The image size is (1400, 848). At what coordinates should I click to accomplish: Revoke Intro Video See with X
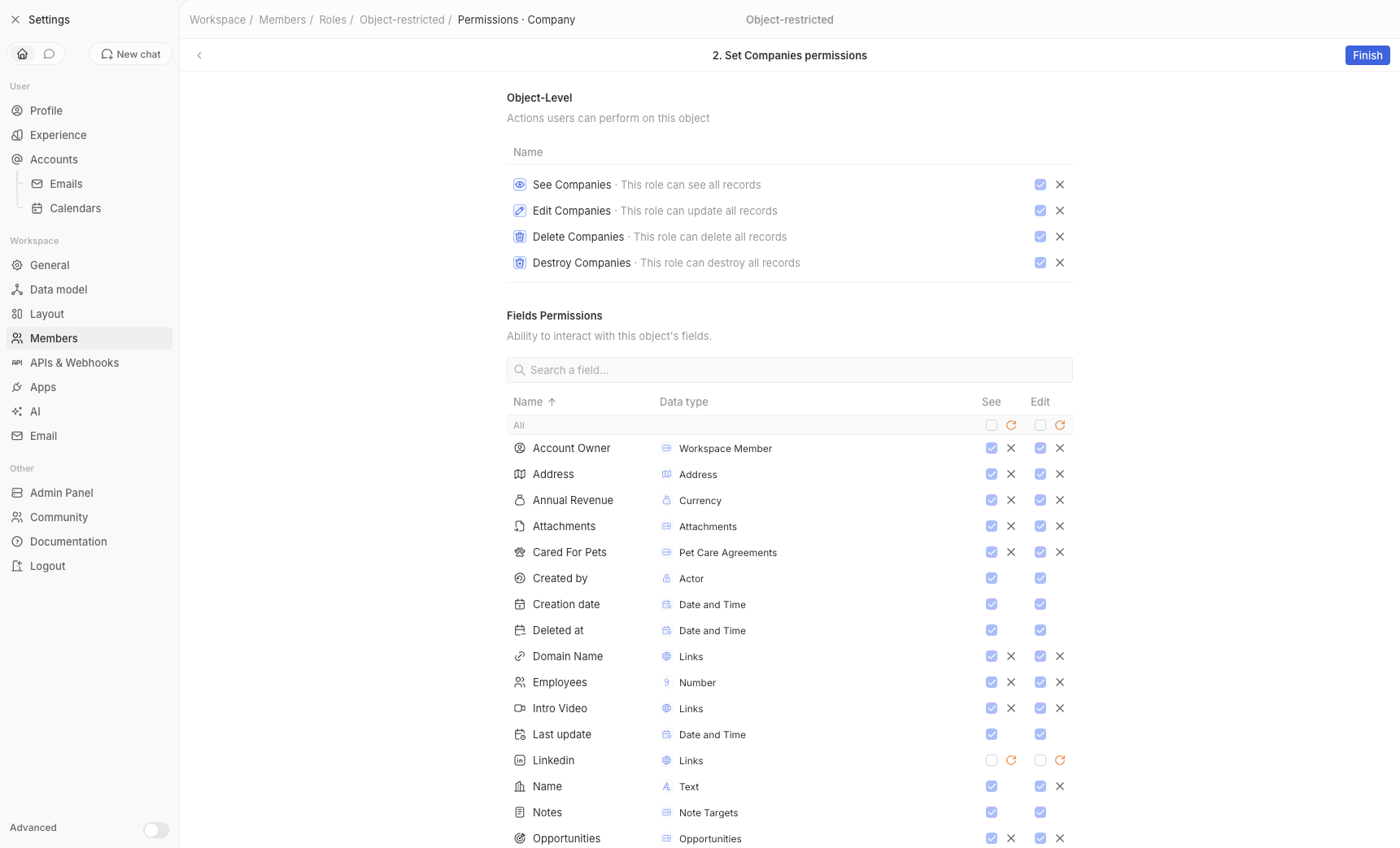pos(1011,708)
